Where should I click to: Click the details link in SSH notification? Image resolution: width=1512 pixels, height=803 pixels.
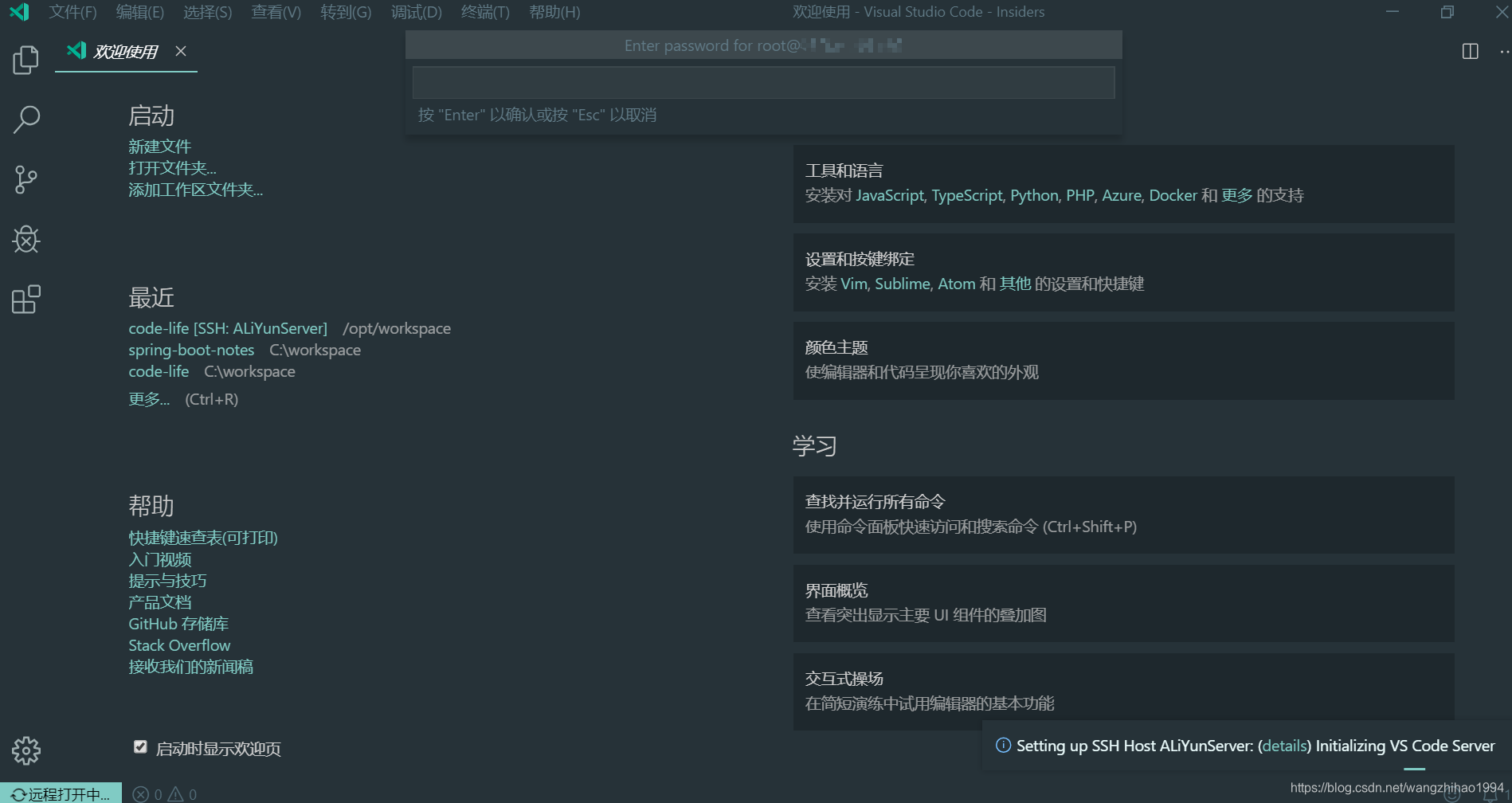[x=1284, y=746]
